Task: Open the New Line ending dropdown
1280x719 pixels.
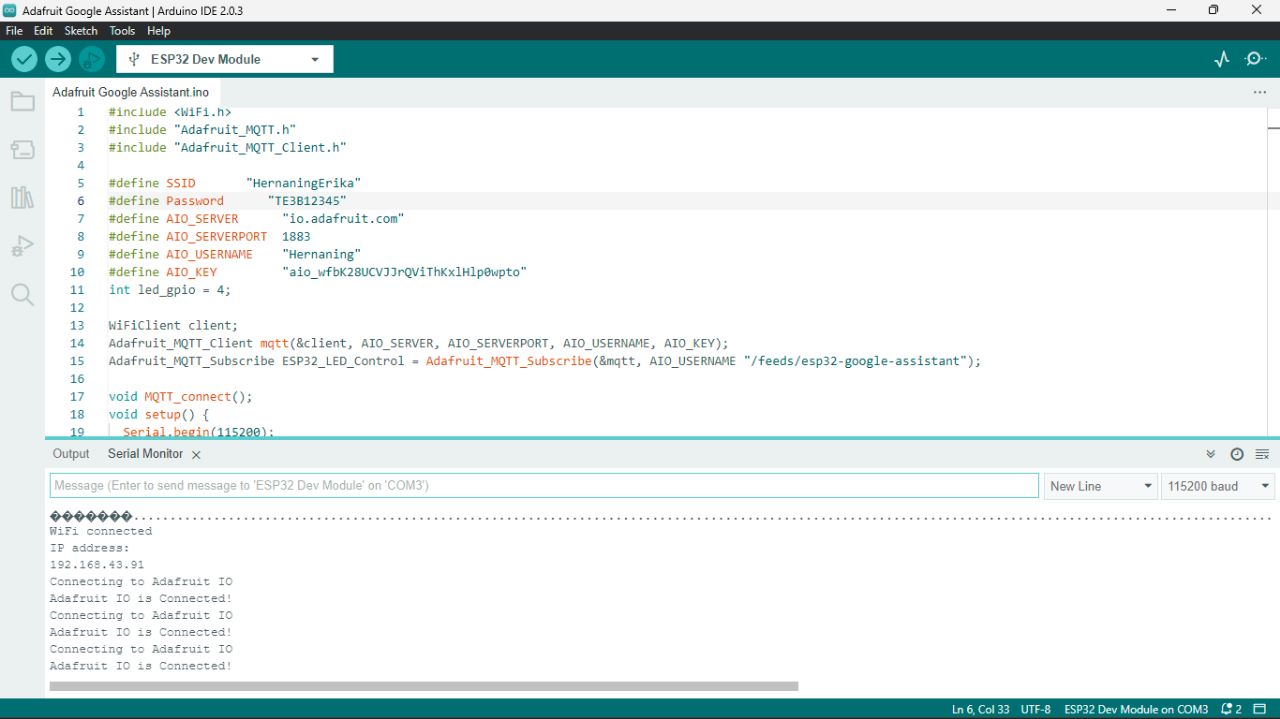Action: tap(1101, 486)
